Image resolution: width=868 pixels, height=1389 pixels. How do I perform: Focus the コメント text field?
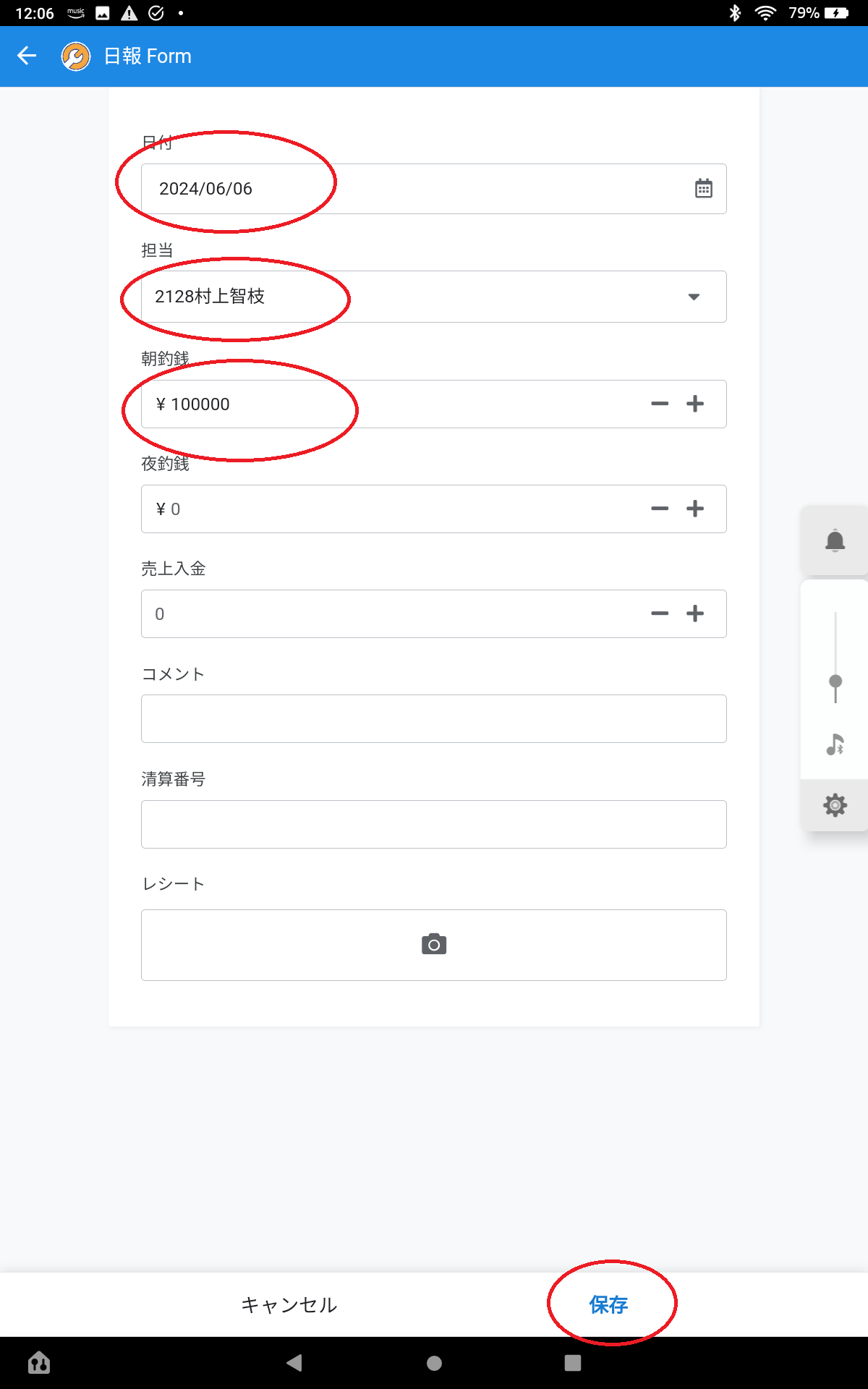coord(434,718)
